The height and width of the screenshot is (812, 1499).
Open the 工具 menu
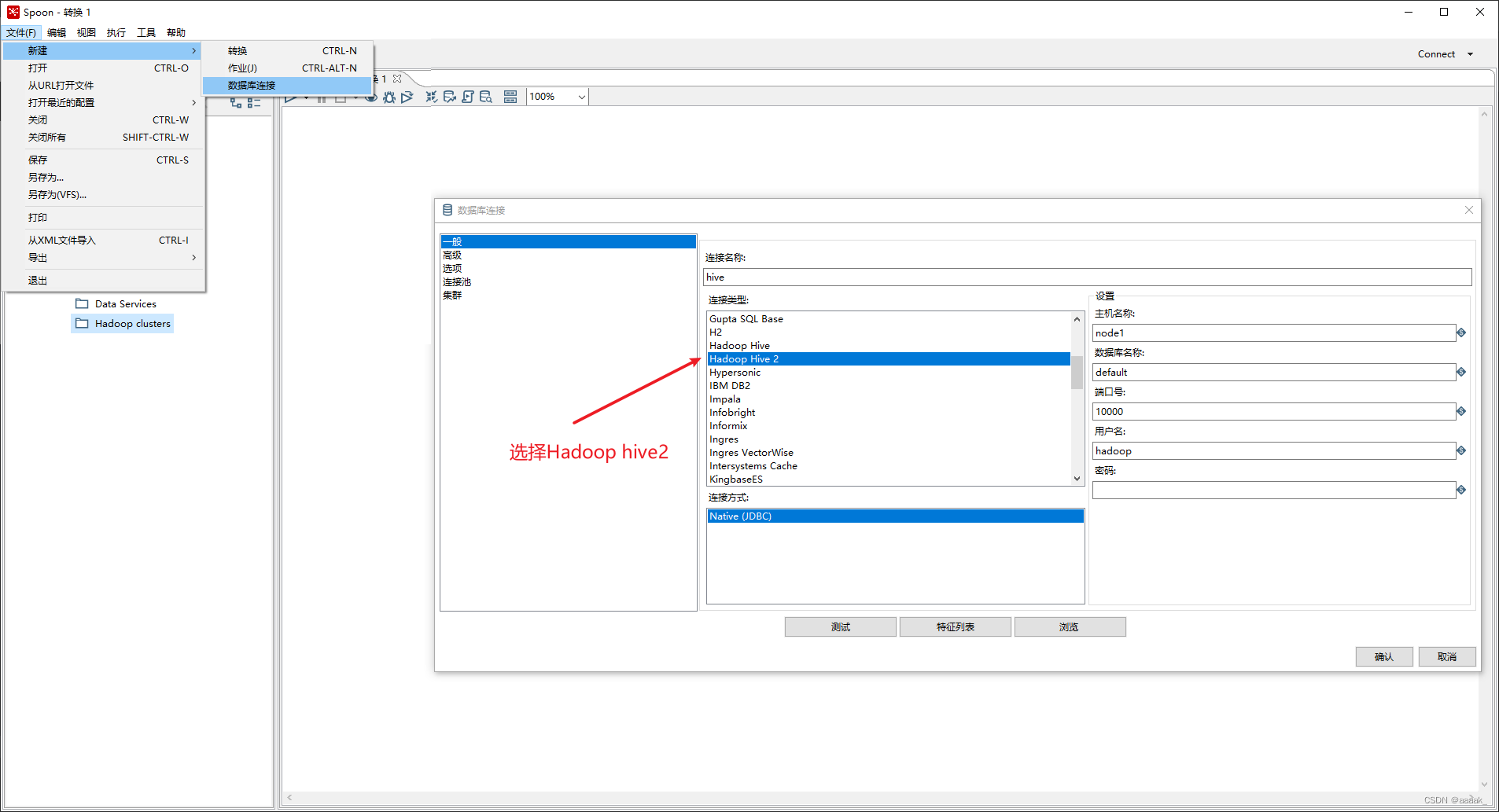[146, 32]
